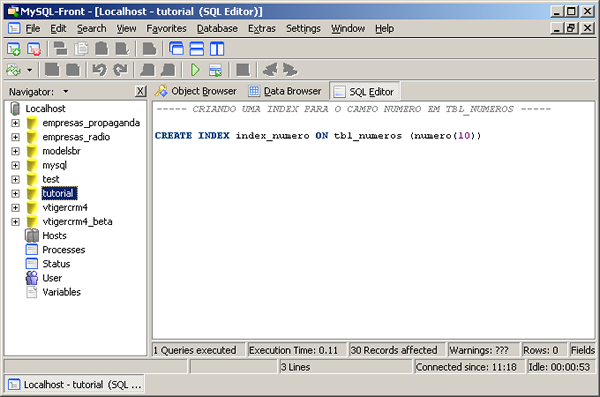Open the Extras menu
600x397 pixels.
(262, 29)
